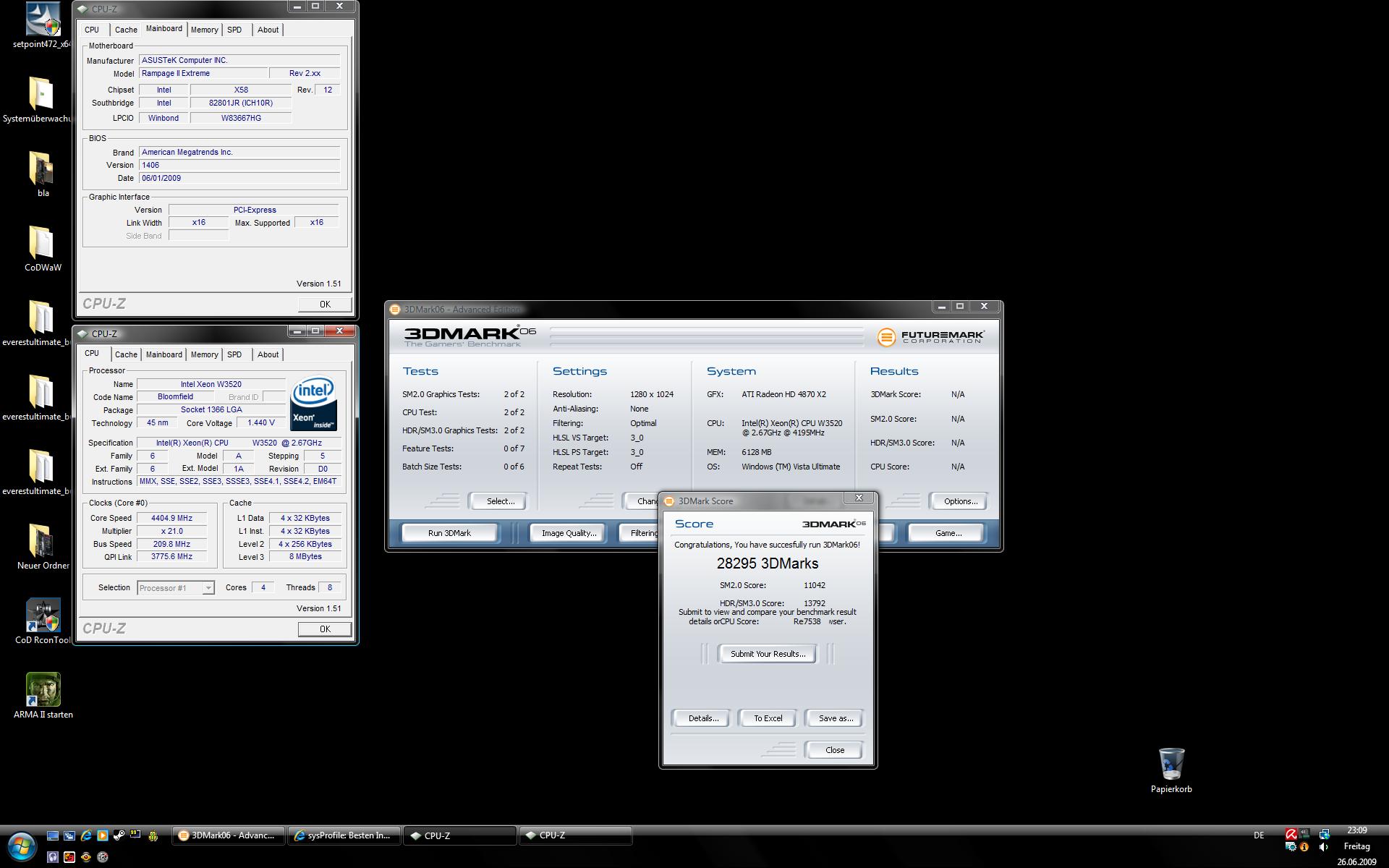This screenshot has height=868, width=1389.
Task: Click the Options... button under Results
Action: (960, 501)
